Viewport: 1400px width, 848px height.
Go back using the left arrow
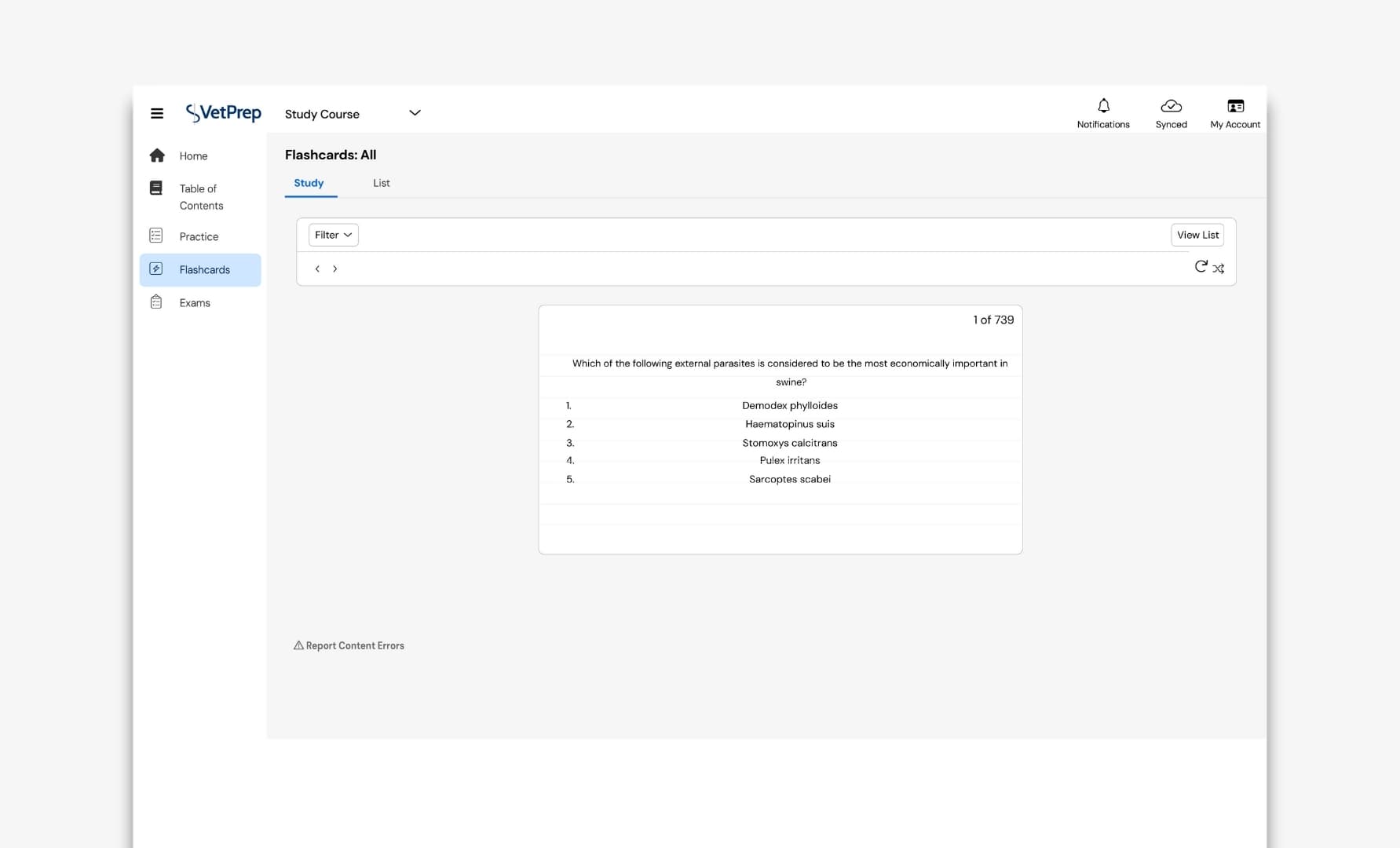click(x=317, y=269)
